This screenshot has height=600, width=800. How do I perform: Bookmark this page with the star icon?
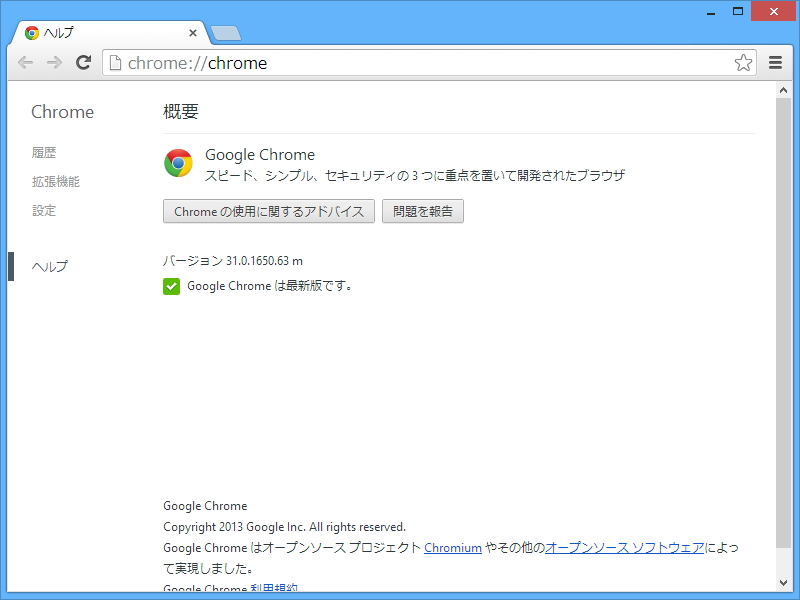[x=743, y=62]
